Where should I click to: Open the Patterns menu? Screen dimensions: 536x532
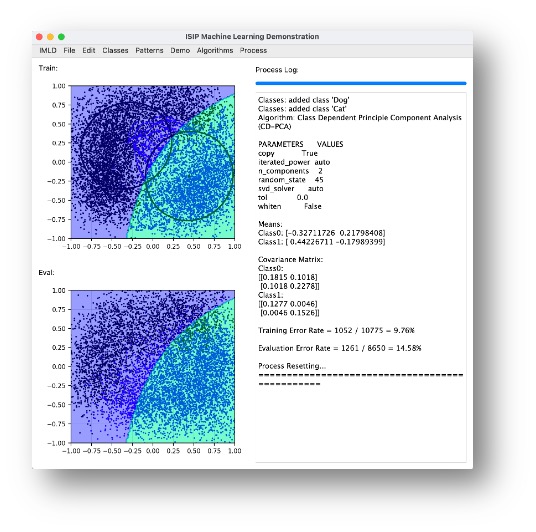(149, 51)
